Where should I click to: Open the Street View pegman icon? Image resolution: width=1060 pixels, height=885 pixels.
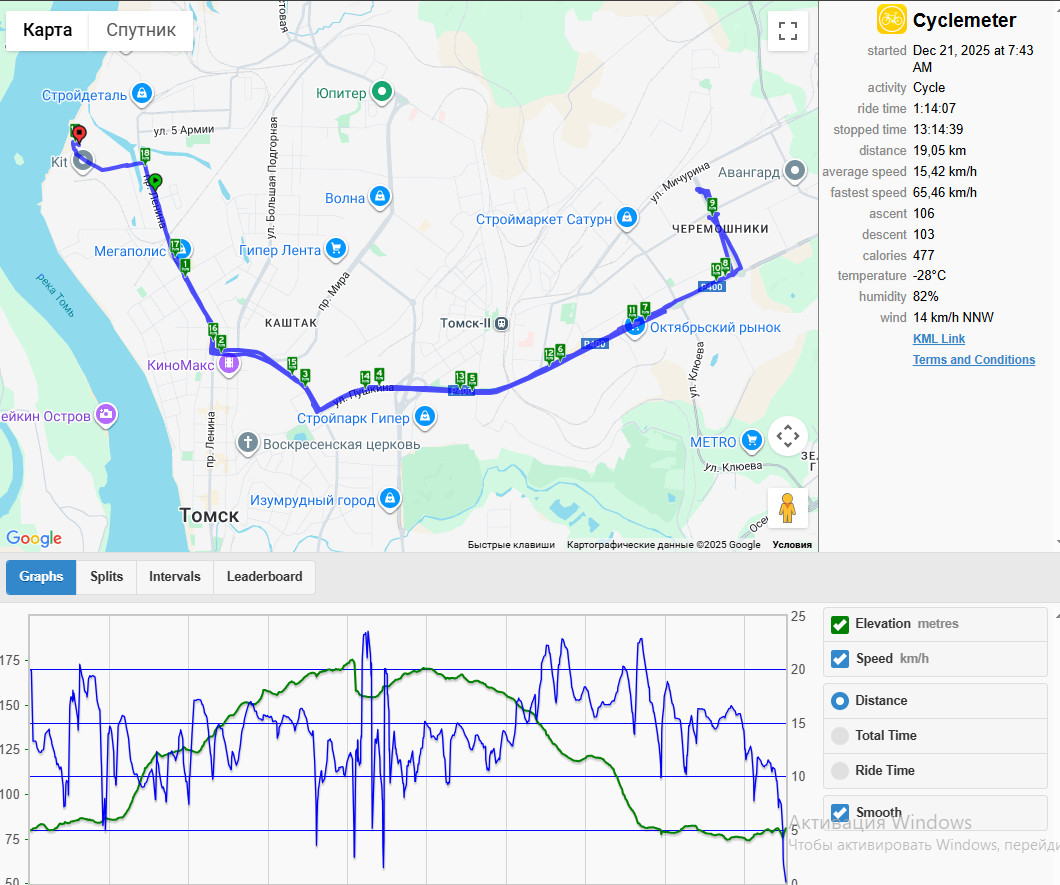tap(787, 508)
